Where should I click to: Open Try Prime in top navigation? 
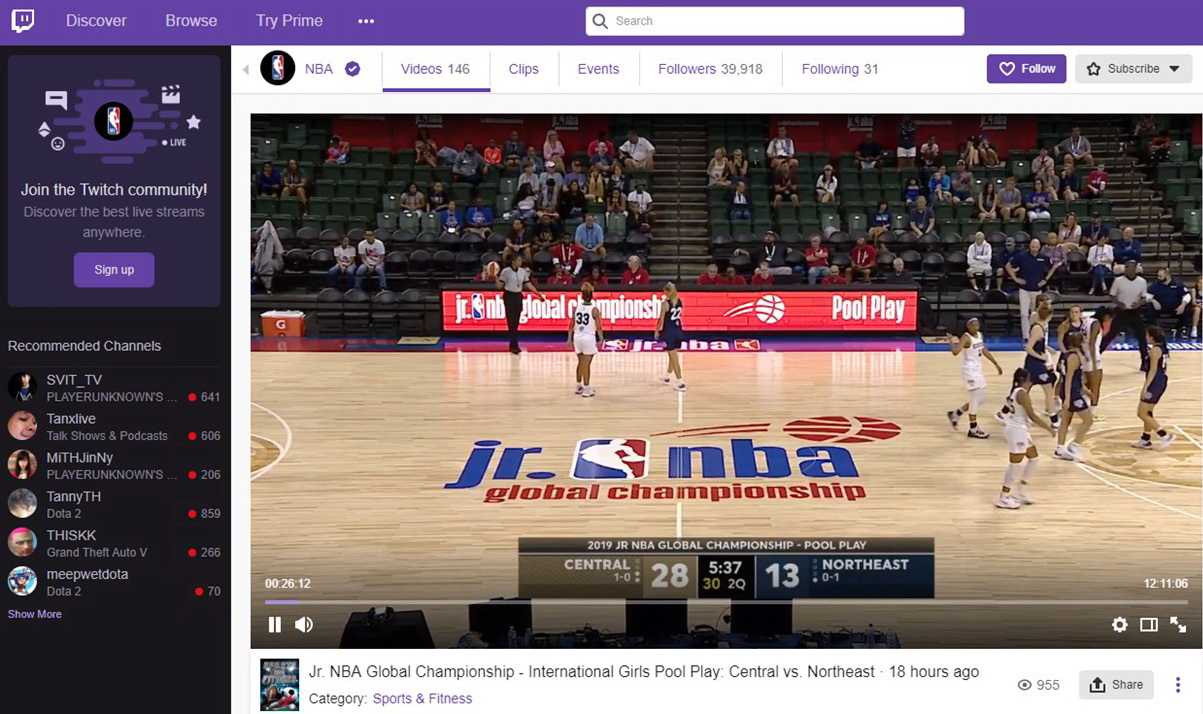click(289, 21)
